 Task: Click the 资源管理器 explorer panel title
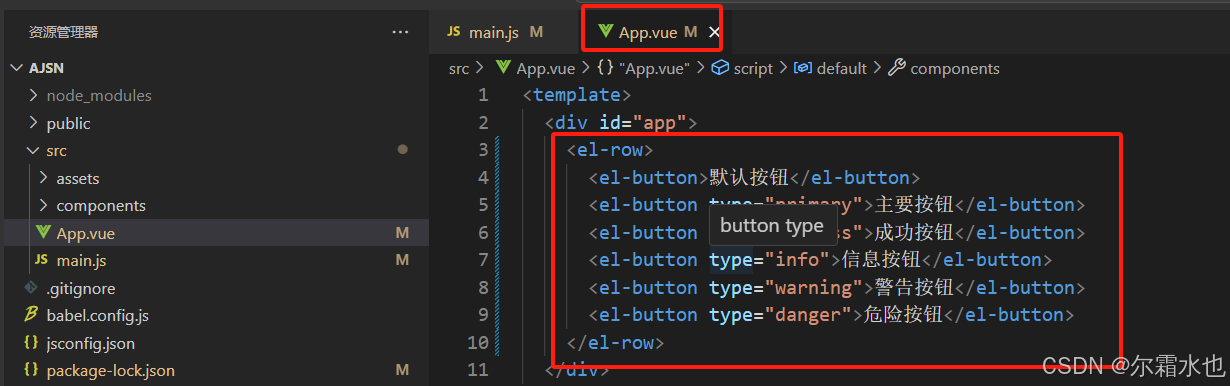point(64,32)
